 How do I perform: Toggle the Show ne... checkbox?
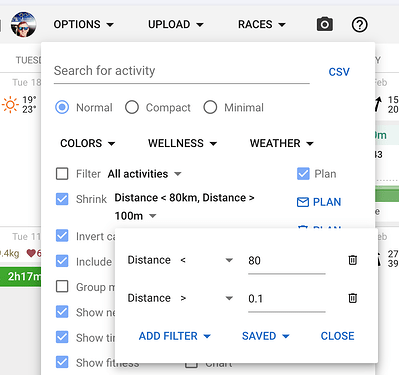[62, 312]
